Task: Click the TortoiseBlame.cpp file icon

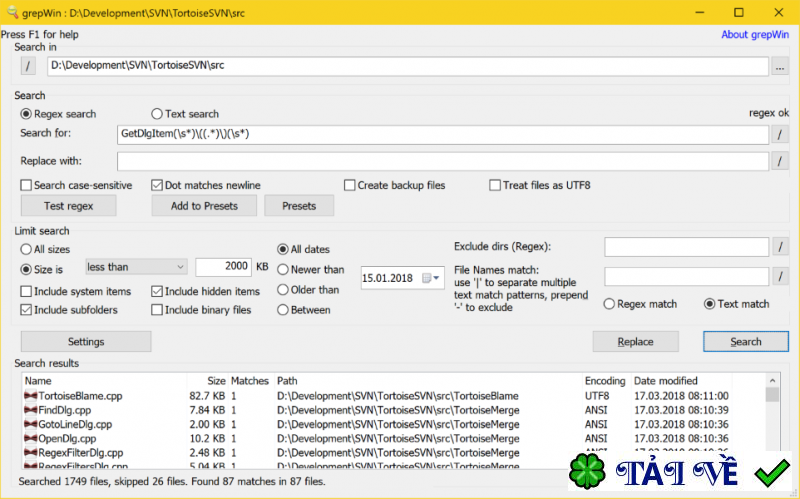Action: click(x=30, y=396)
